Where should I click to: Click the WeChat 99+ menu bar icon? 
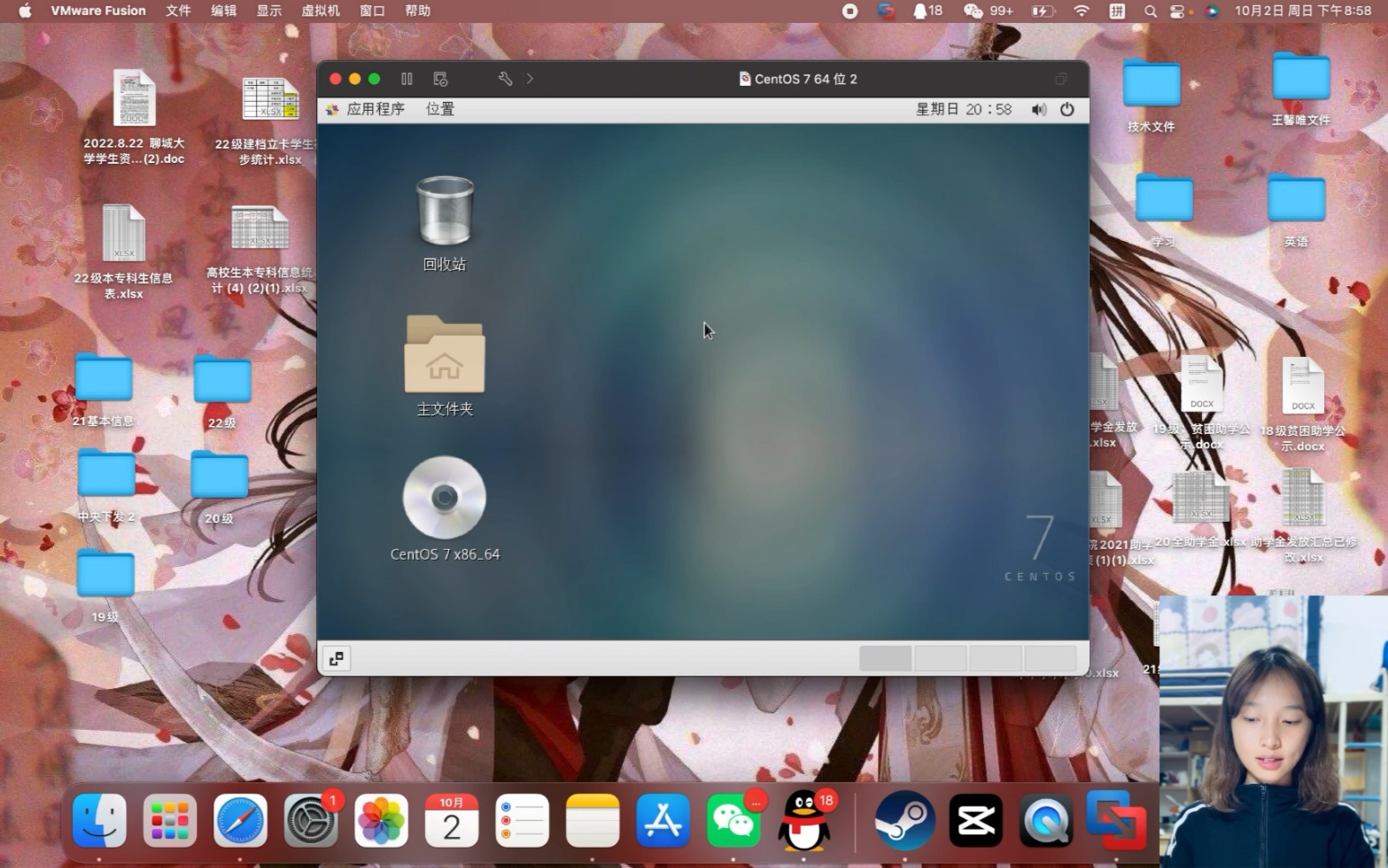(988, 11)
